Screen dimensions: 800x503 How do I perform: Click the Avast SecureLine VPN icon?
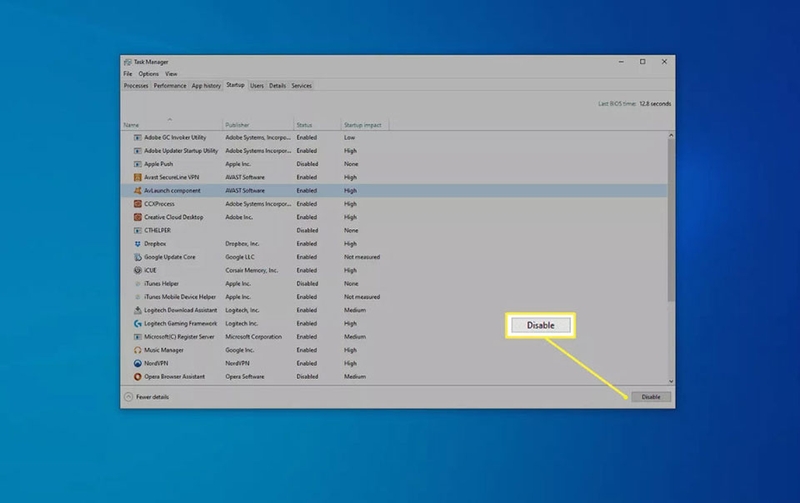click(x=137, y=177)
